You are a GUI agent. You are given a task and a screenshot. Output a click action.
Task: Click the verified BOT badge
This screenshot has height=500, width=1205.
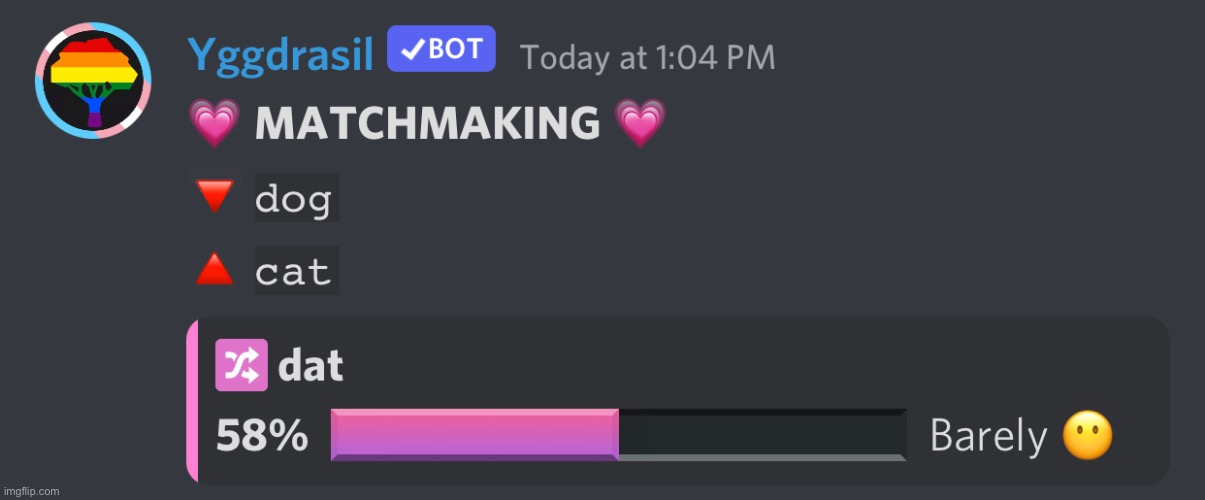(x=441, y=49)
